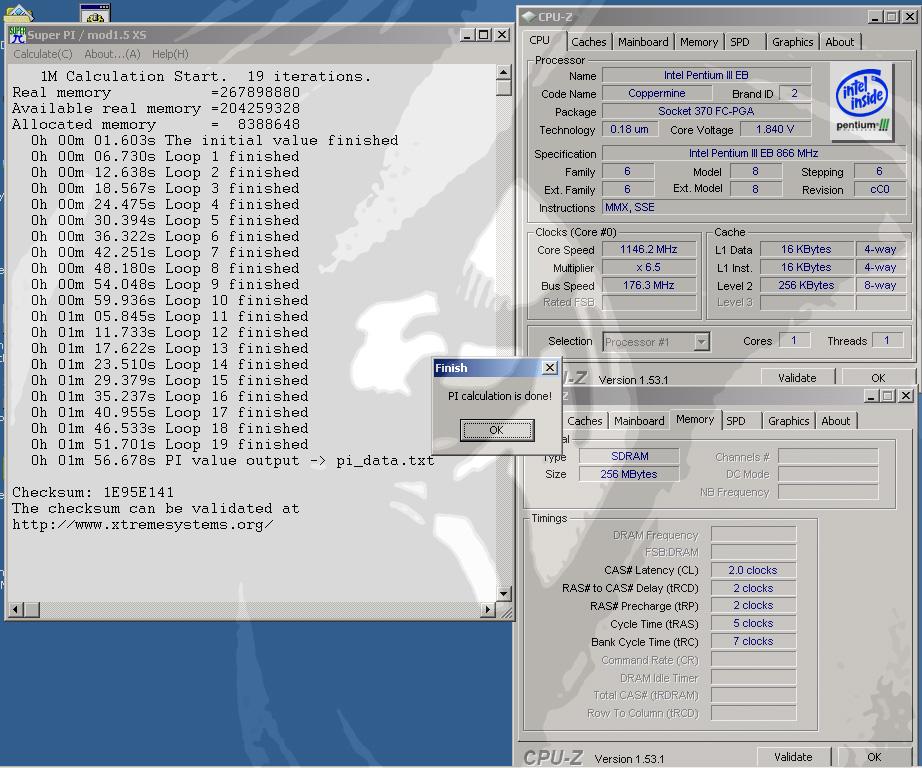The height and width of the screenshot is (768, 922).
Task: Switch to Memory tab in upper CPU-Z
Action: pos(699,42)
